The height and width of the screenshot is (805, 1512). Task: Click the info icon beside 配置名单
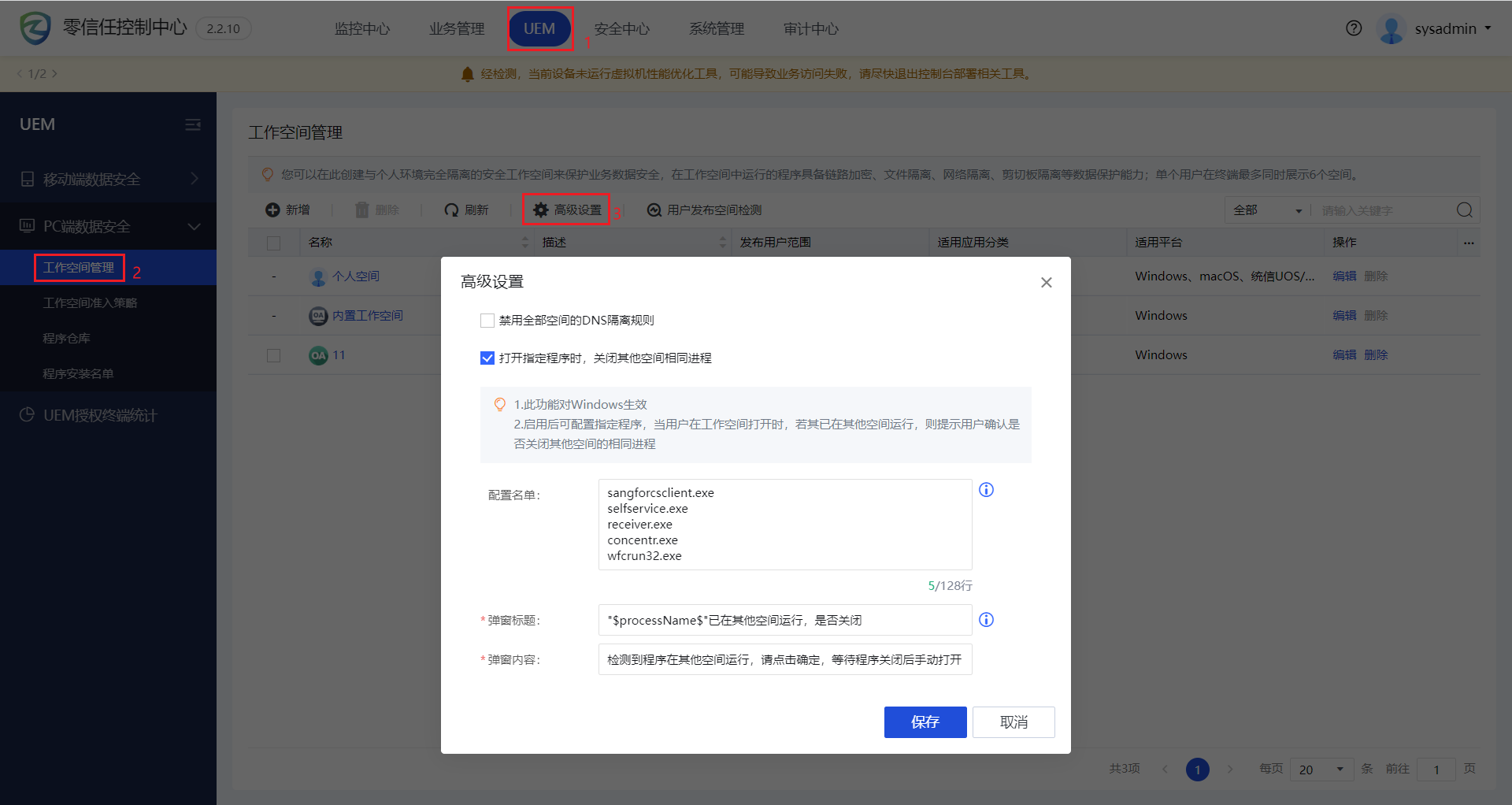tap(986, 490)
